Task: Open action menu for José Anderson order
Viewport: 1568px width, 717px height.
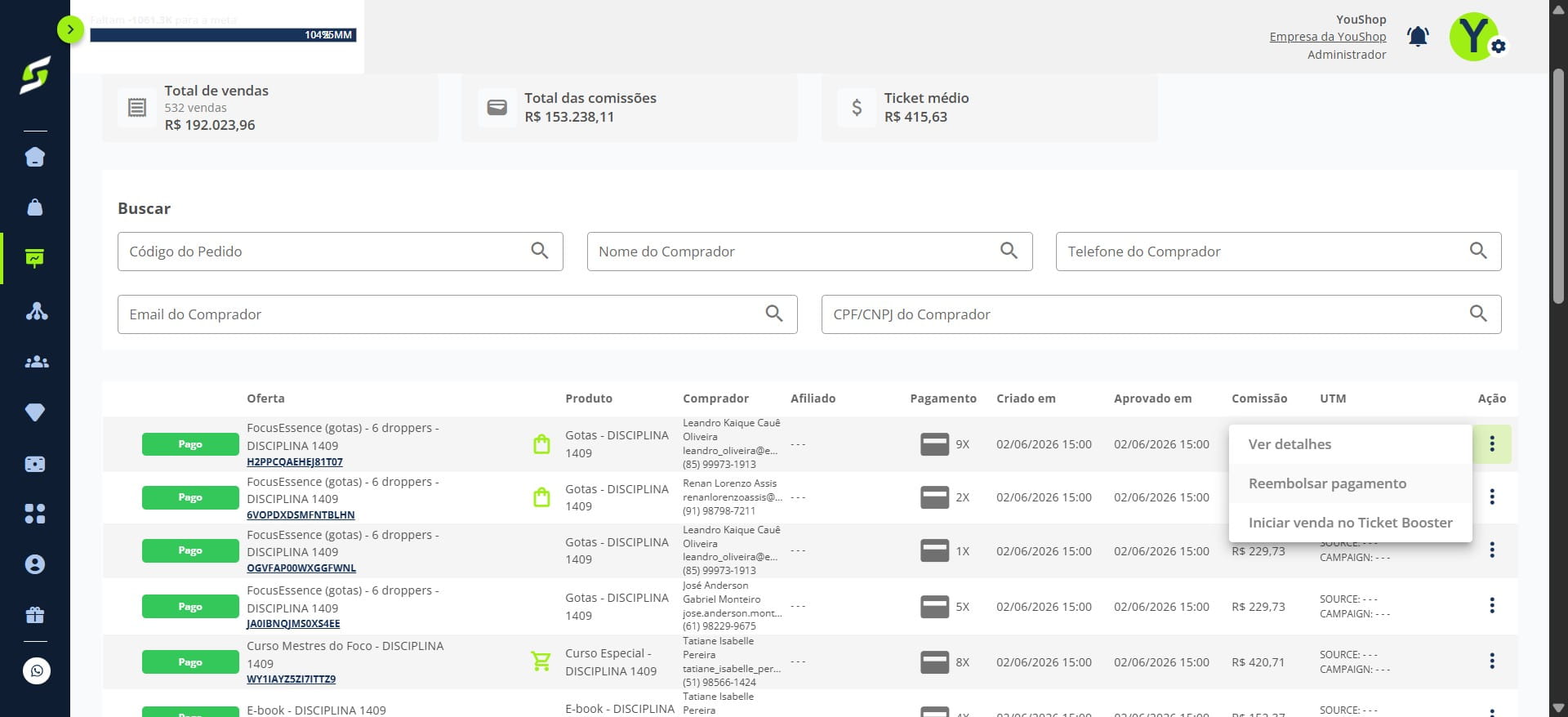Action: pos(1492,606)
